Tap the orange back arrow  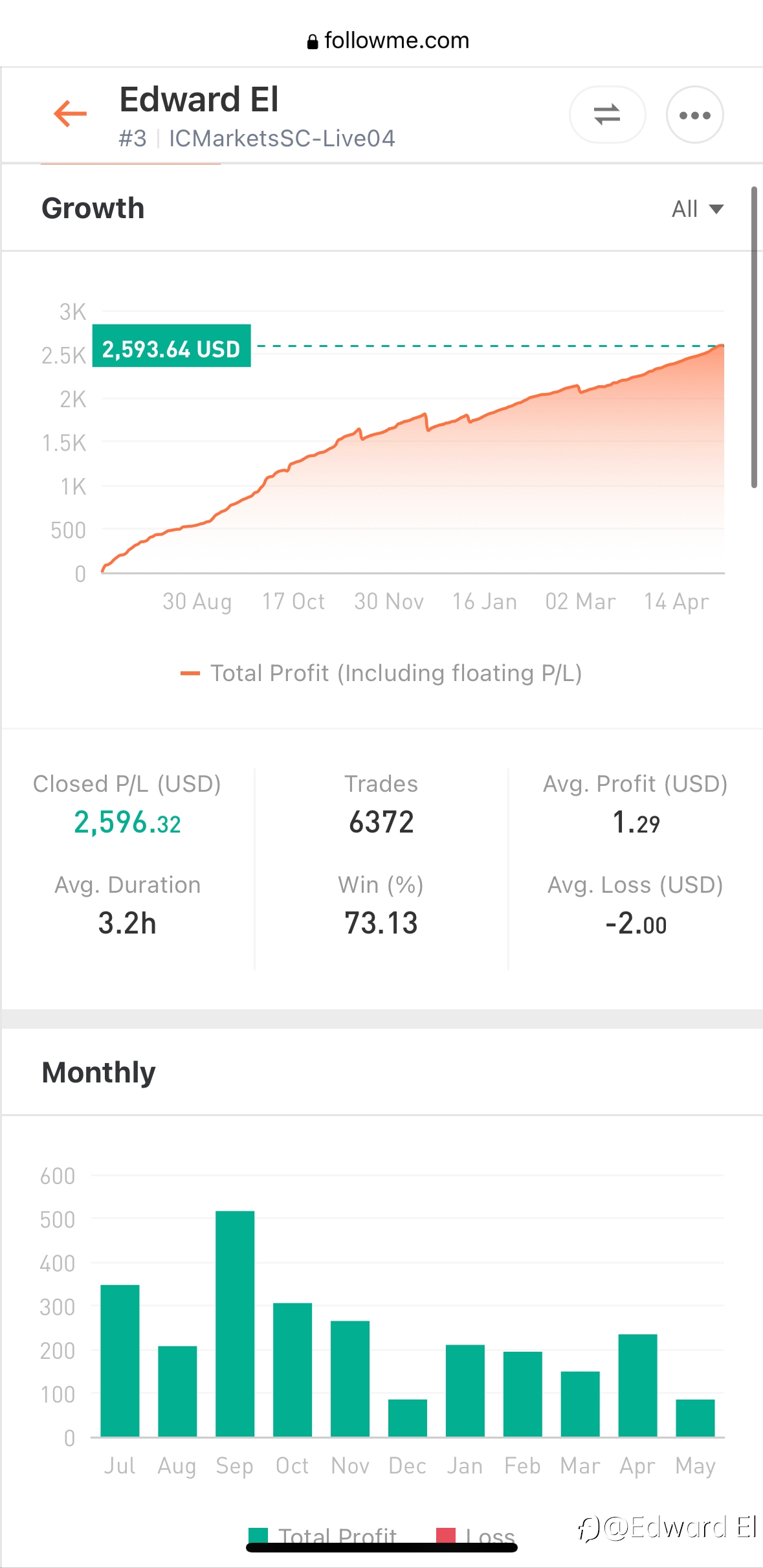[x=70, y=114]
